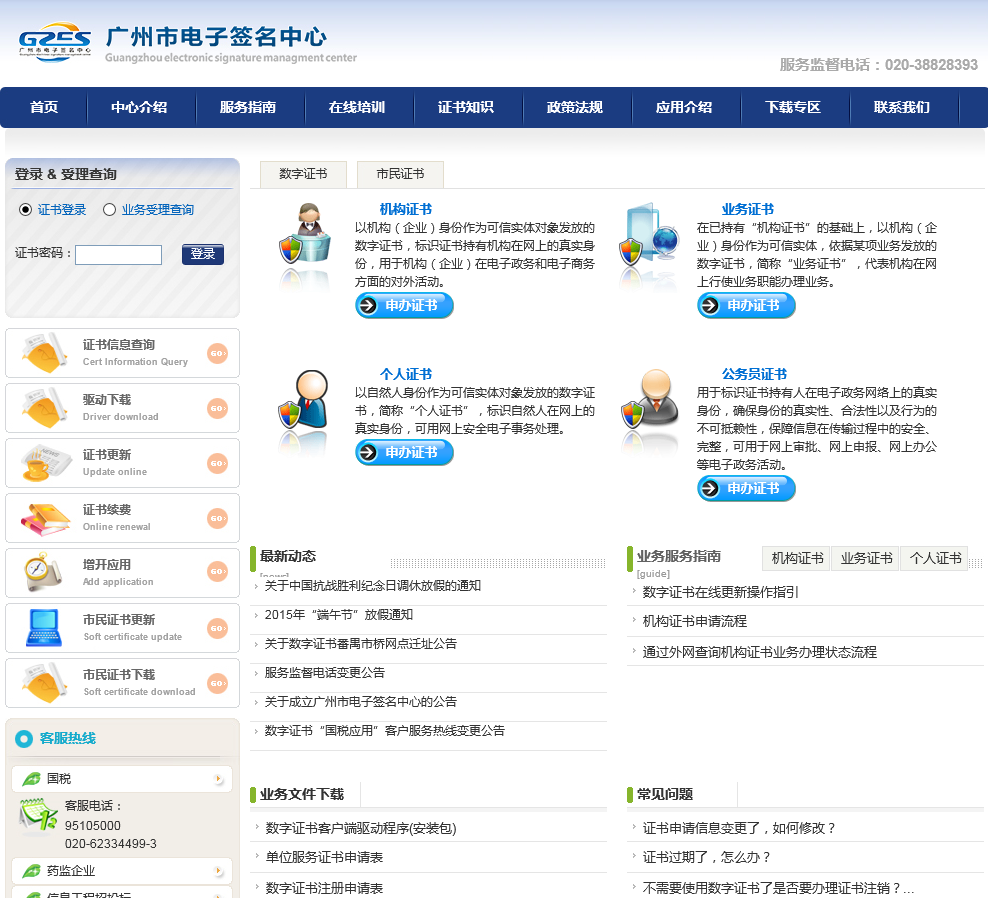The width and height of the screenshot is (988, 898).
Task: Click 申办证书 under 公务员证书
Action: (747, 488)
